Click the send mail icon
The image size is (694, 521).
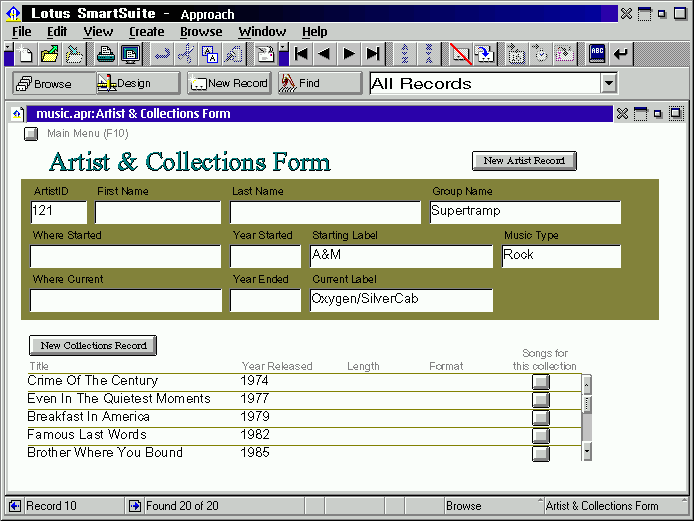tap(266, 54)
